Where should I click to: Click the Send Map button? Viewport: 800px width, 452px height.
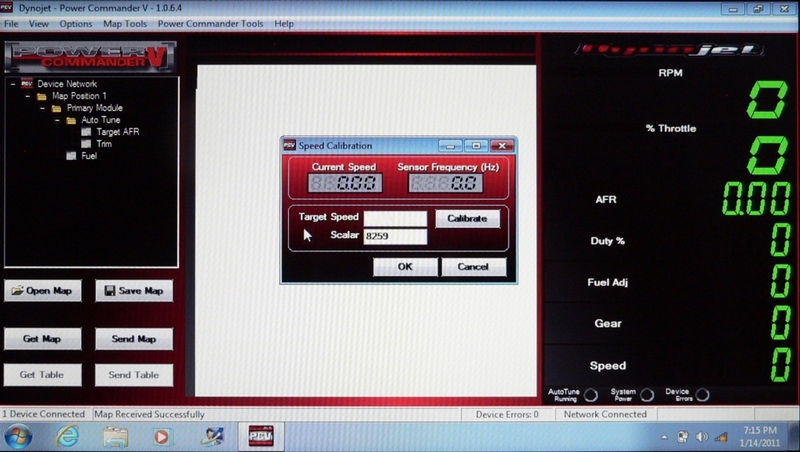click(133, 339)
